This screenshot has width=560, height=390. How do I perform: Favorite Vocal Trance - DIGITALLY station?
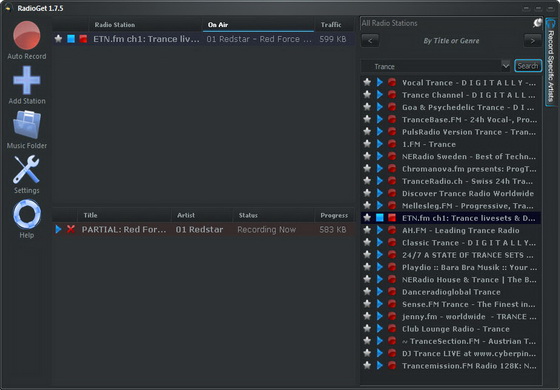point(367,82)
